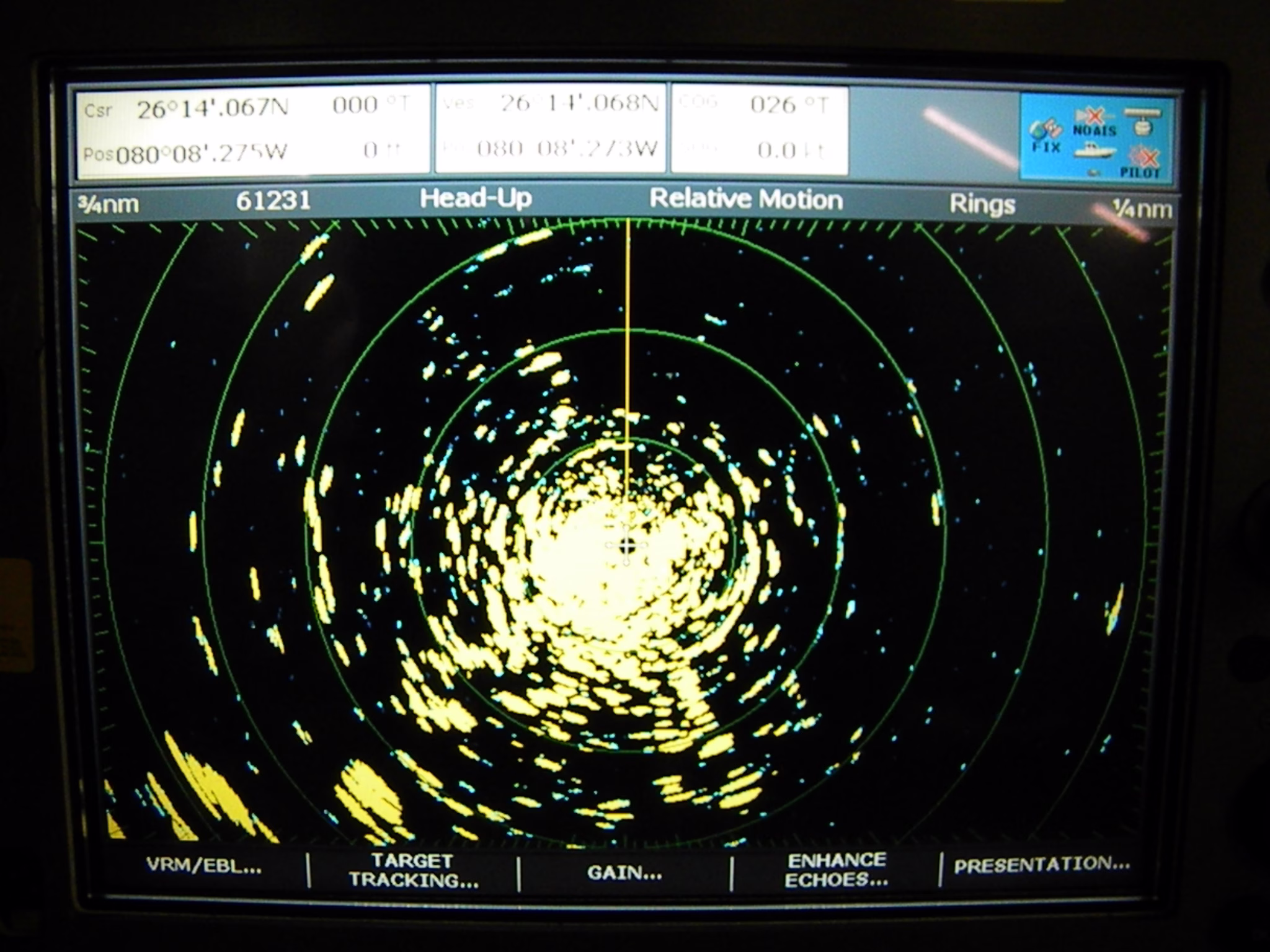This screenshot has width=1270, height=952.
Task: Open the Enhance Echoes softkey
Action: (836, 870)
